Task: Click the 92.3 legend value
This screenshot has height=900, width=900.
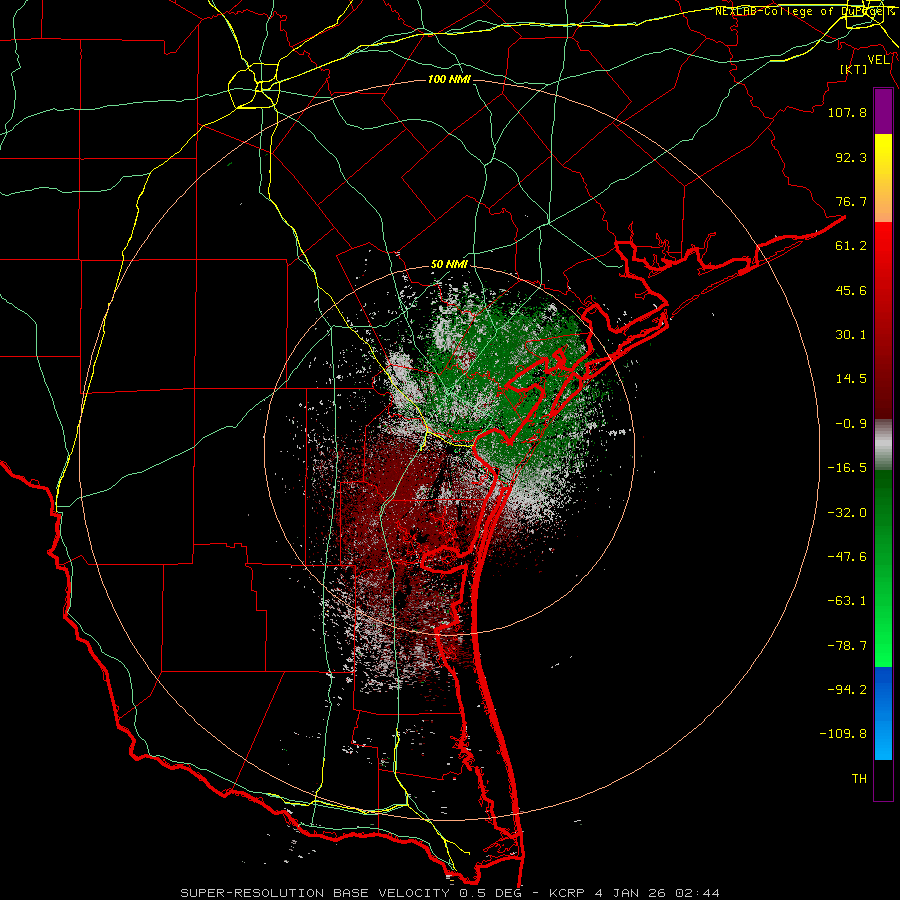Action: pos(851,157)
